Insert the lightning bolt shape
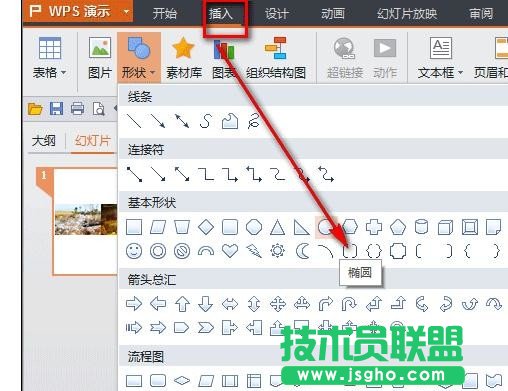The image size is (508, 391). (x=254, y=251)
